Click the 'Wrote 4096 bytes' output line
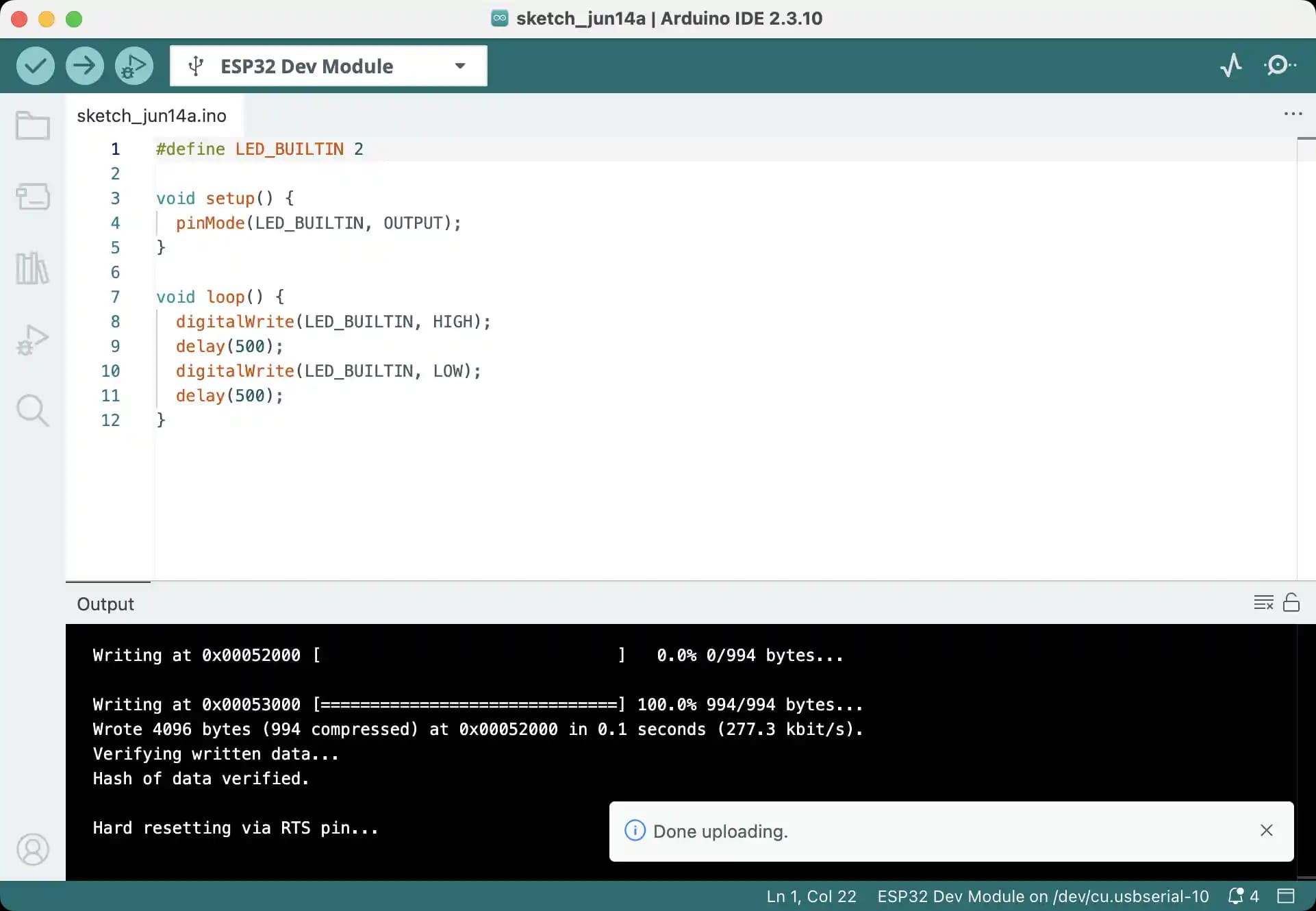Screen dimensions: 1316x911 pos(478,729)
